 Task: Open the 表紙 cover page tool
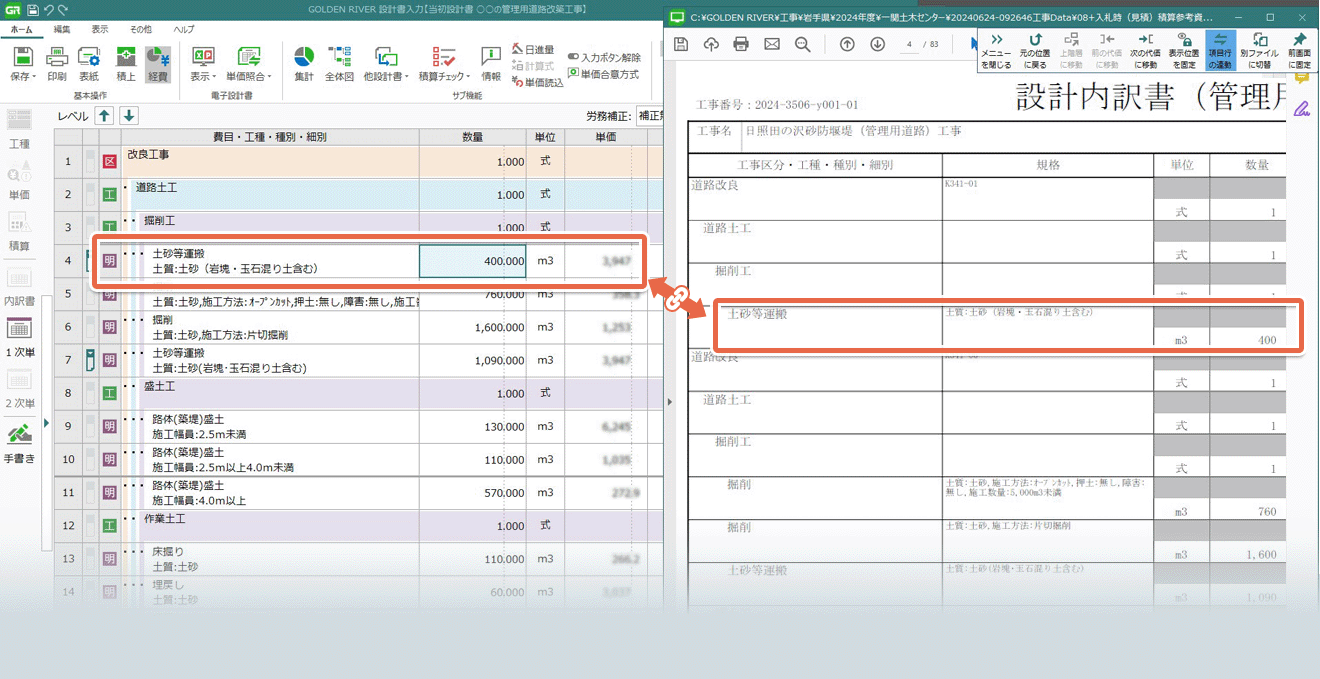[89, 63]
